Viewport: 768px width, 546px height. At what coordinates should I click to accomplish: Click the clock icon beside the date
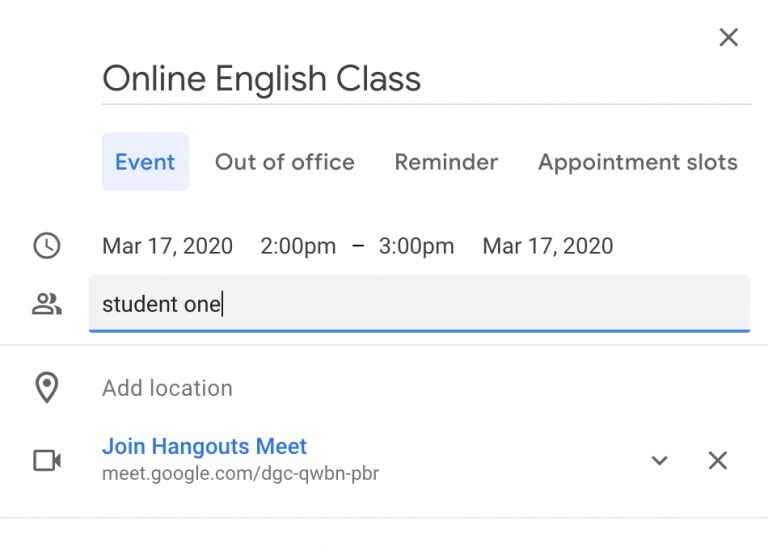click(47, 246)
